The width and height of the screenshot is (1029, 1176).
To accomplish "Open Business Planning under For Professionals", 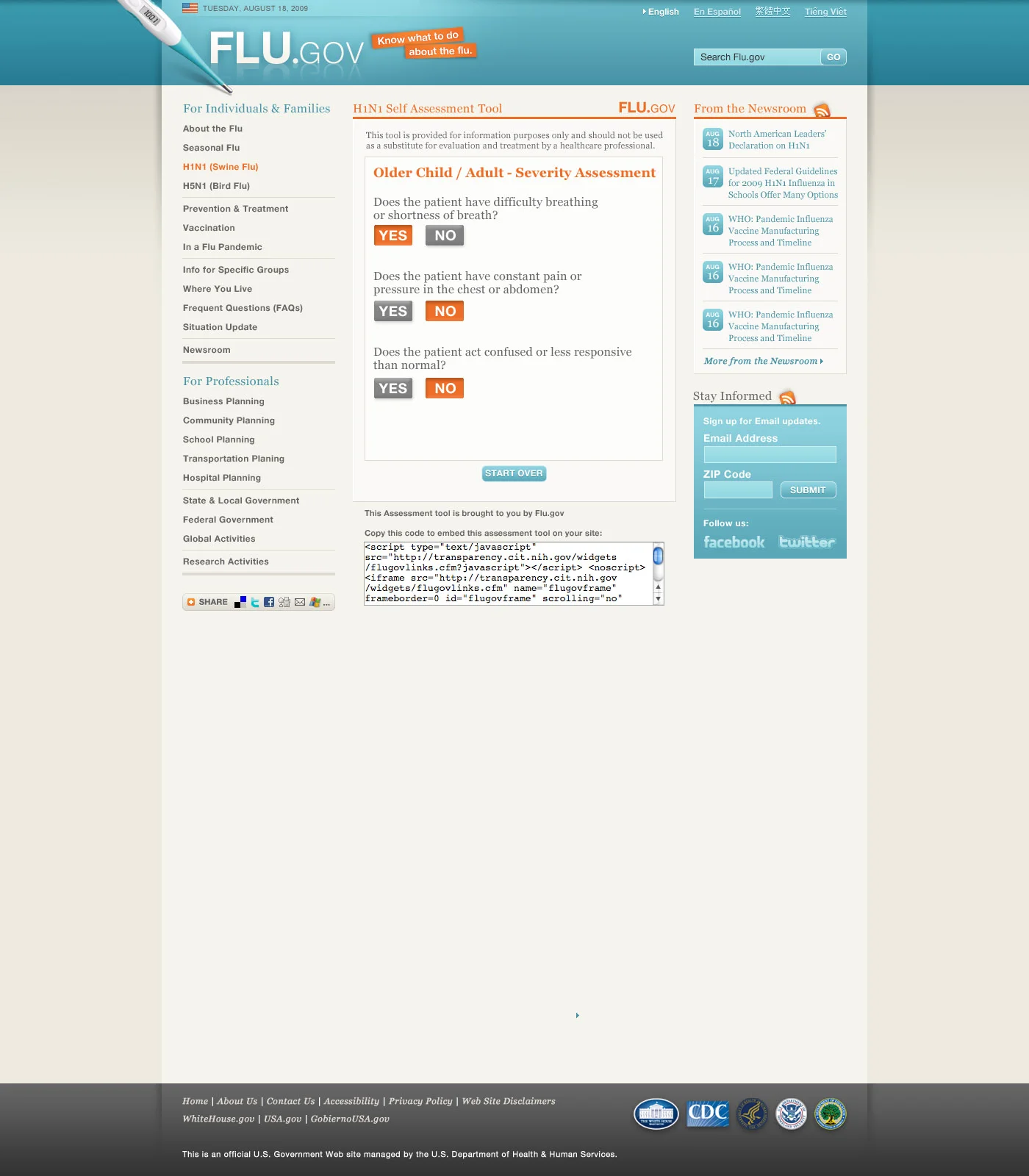I will click(x=223, y=401).
